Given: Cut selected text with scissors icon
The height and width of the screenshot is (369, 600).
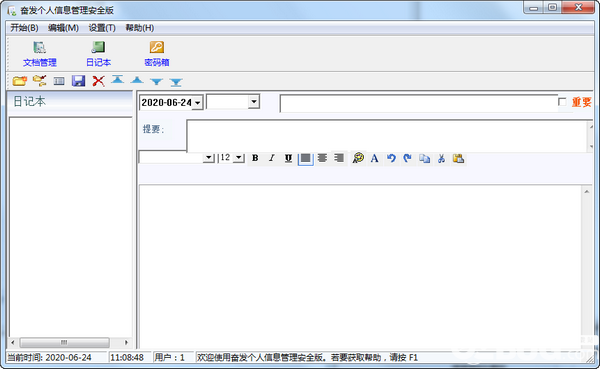Looking at the screenshot, I should [x=441, y=158].
